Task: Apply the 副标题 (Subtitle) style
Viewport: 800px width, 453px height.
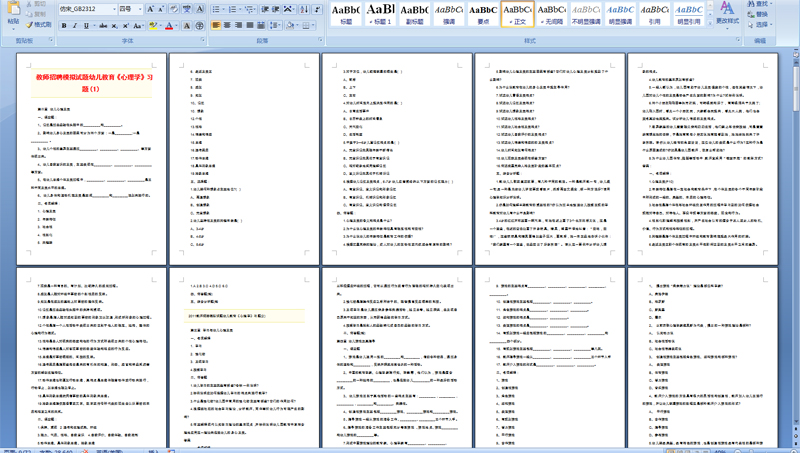Action: point(414,14)
